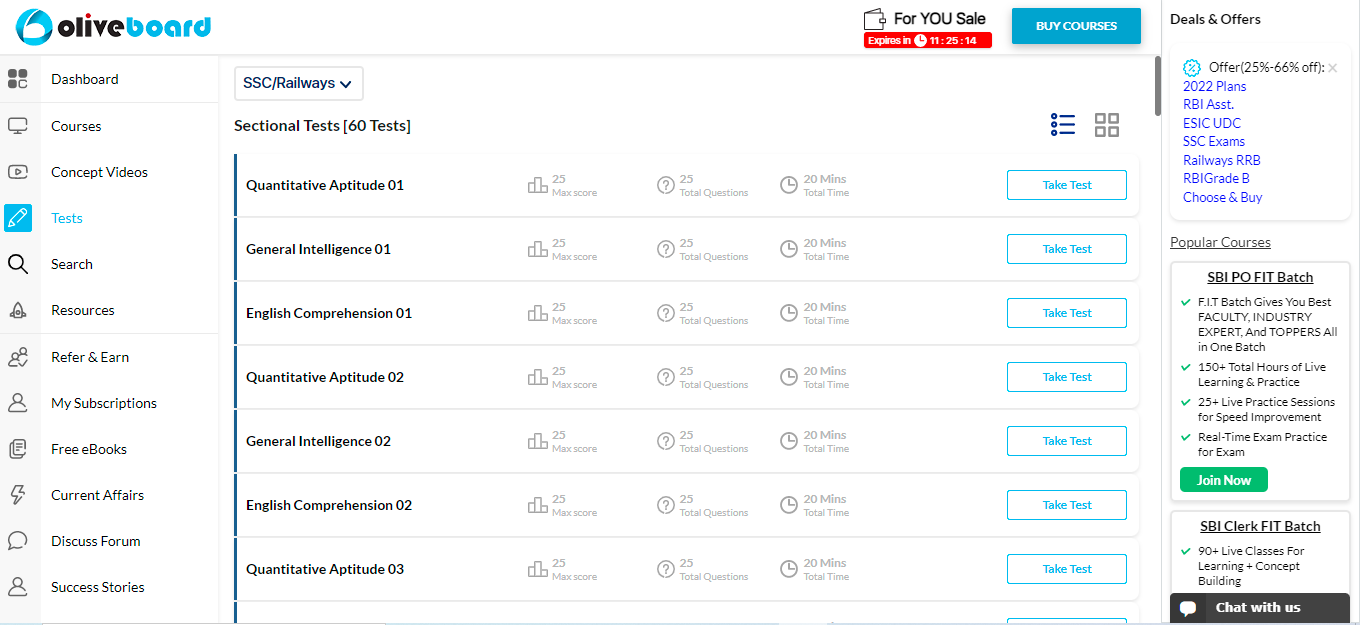Viewport: 1360px width, 625px height.
Task: Go to Courses in sidebar
Action: 76,126
